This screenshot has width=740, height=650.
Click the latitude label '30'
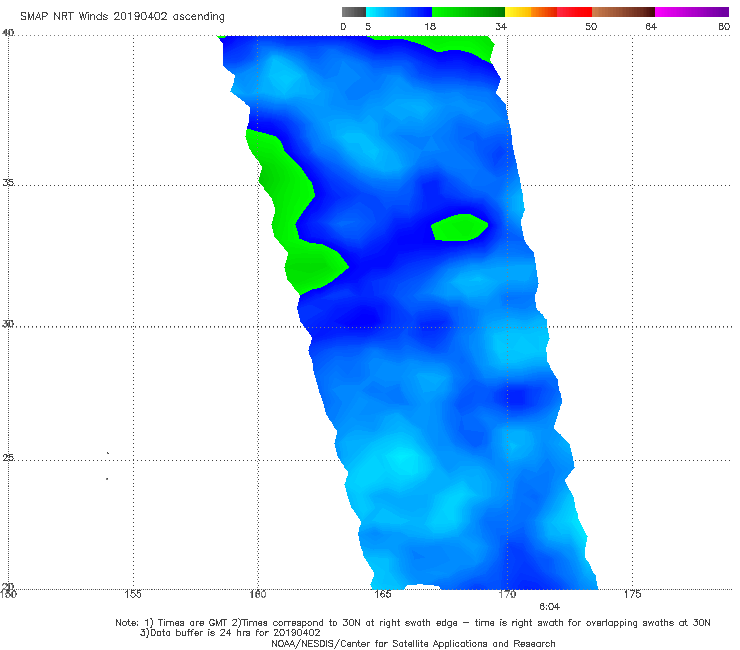(8, 324)
